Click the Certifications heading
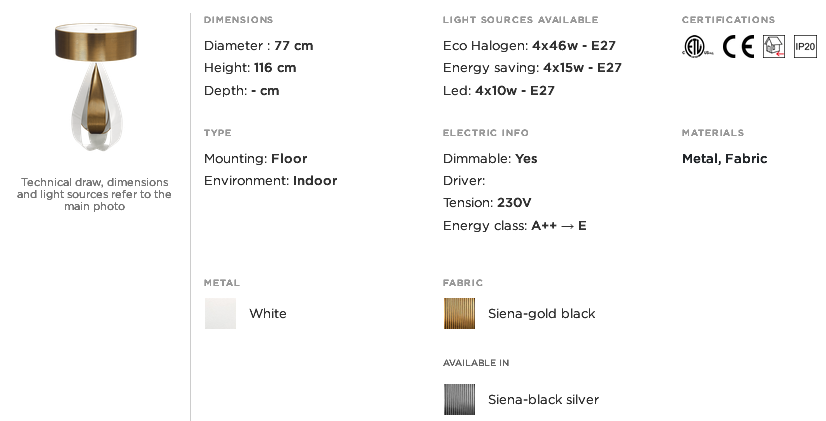This screenshot has width=826, height=421. (728, 20)
